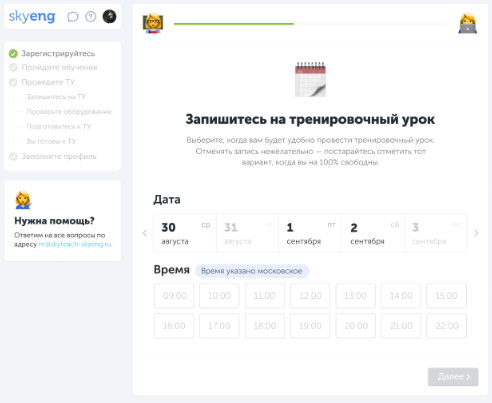
Task: Select the step Заполните профиль
Action: [53, 156]
